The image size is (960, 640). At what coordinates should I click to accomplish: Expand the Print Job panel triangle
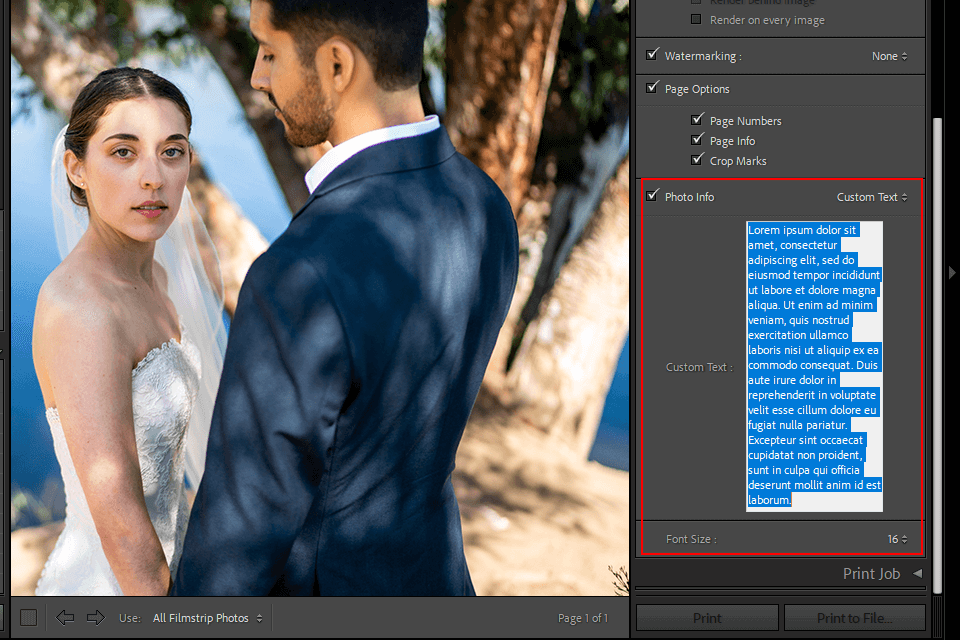pos(917,574)
